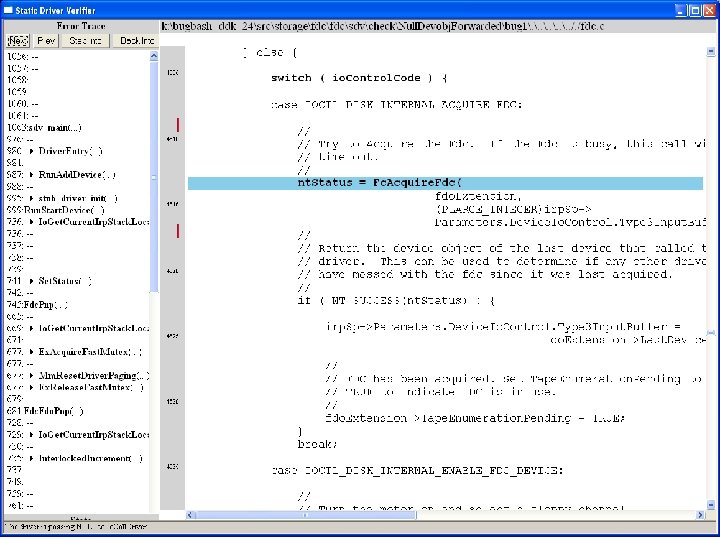The height and width of the screenshot is (540, 720).
Task: Expand the MmResetDriverPaging trace node
Action: [x=31, y=376]
